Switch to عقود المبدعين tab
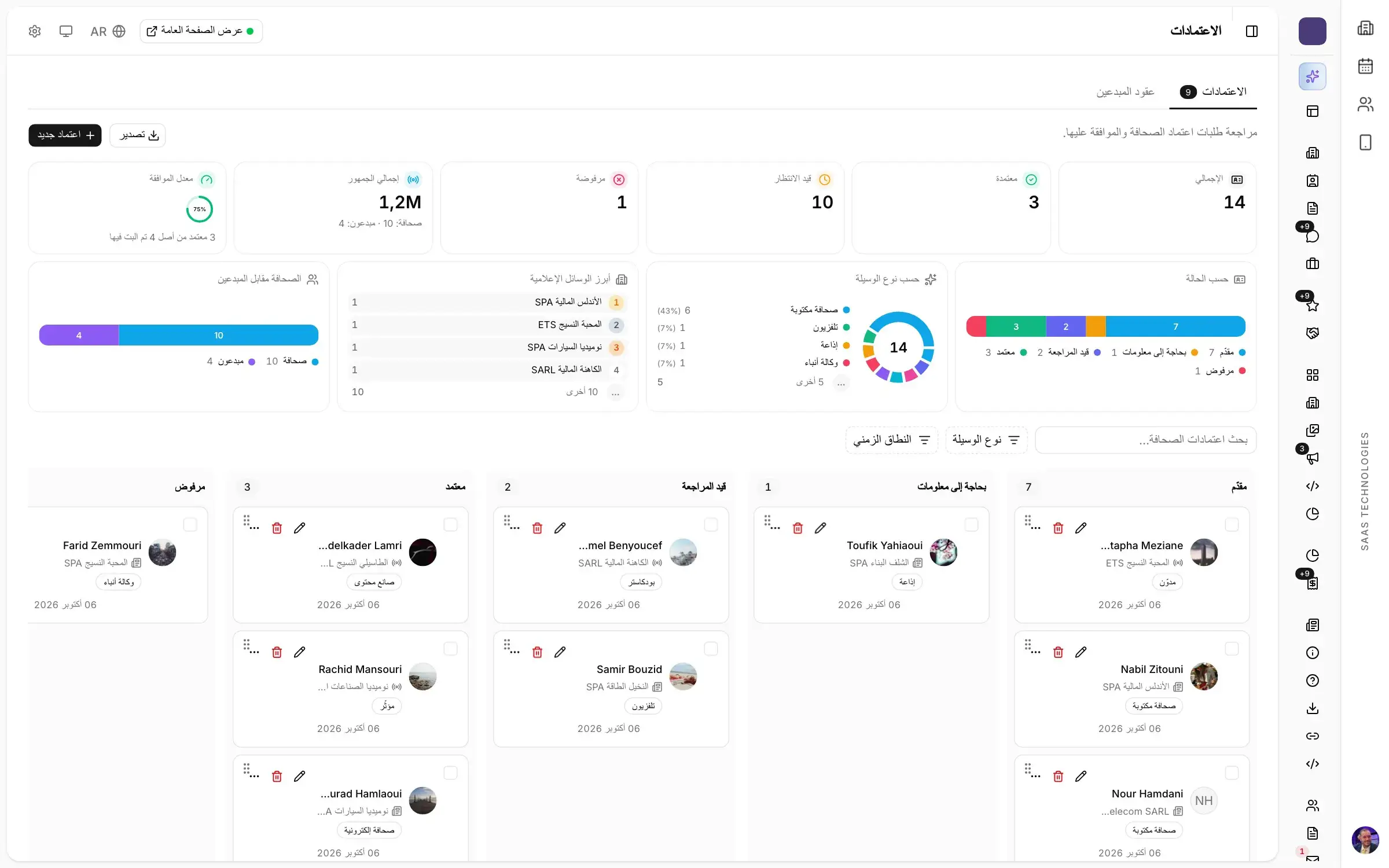Viewport: 1389px width, 868px height. tap(1125, 91)
